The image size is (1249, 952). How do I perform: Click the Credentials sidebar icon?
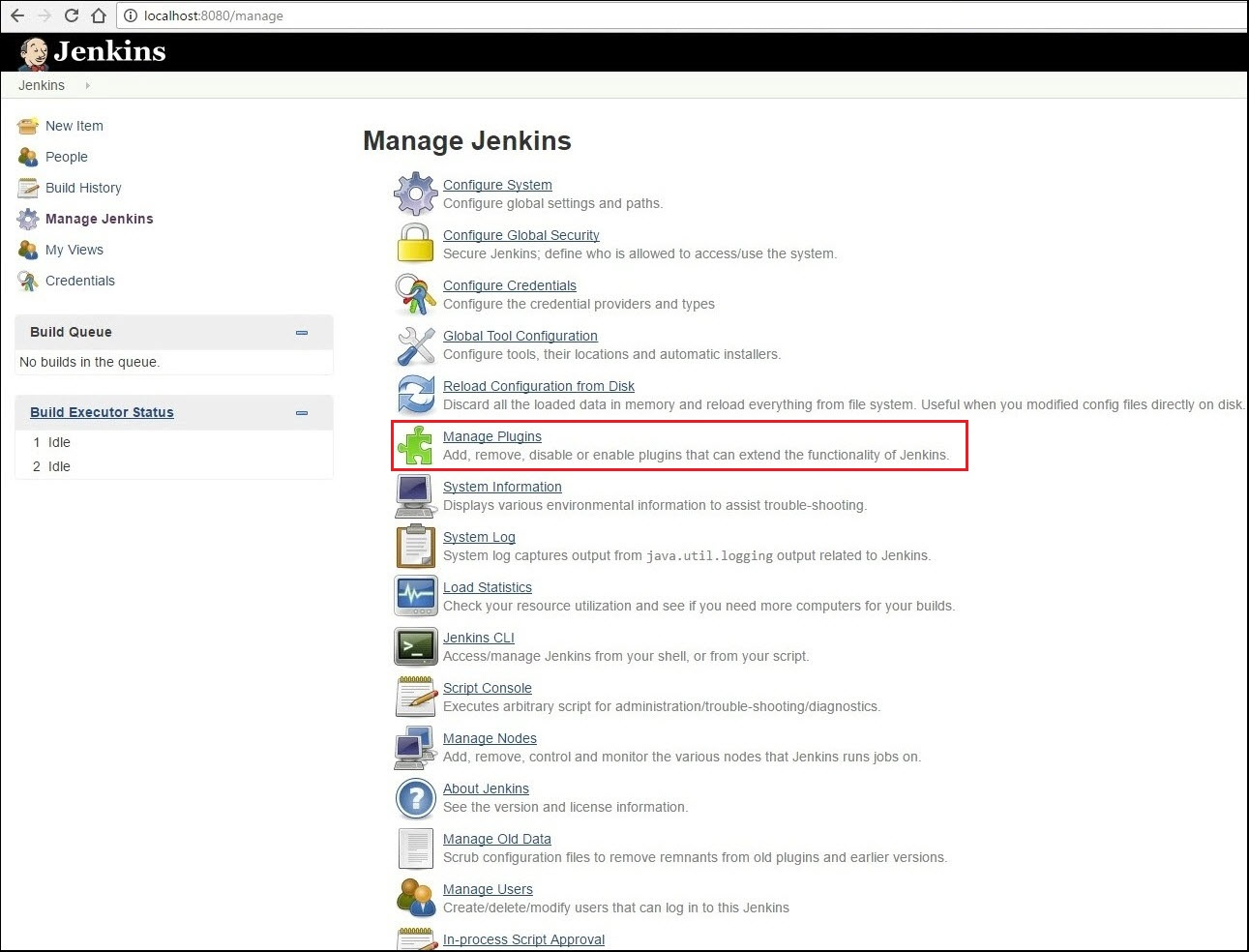(28, 281)
